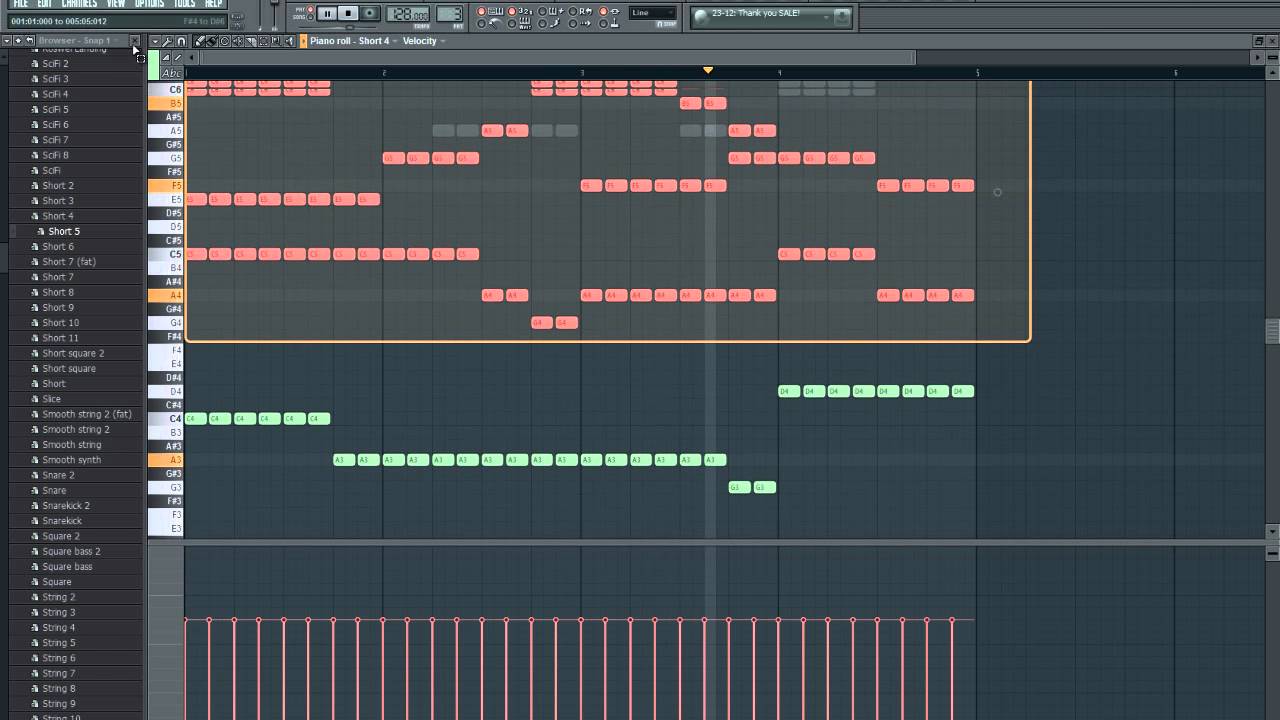
Task: Select the delete tool in piano roll toolbar
Action: [224, 41]
